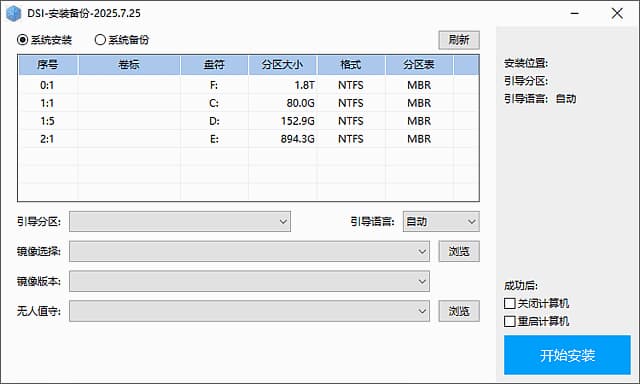Click the 分区大小 column header
The width and height of the screenshot is (640, 384).
pyautogui.click(x=282, y=65)
